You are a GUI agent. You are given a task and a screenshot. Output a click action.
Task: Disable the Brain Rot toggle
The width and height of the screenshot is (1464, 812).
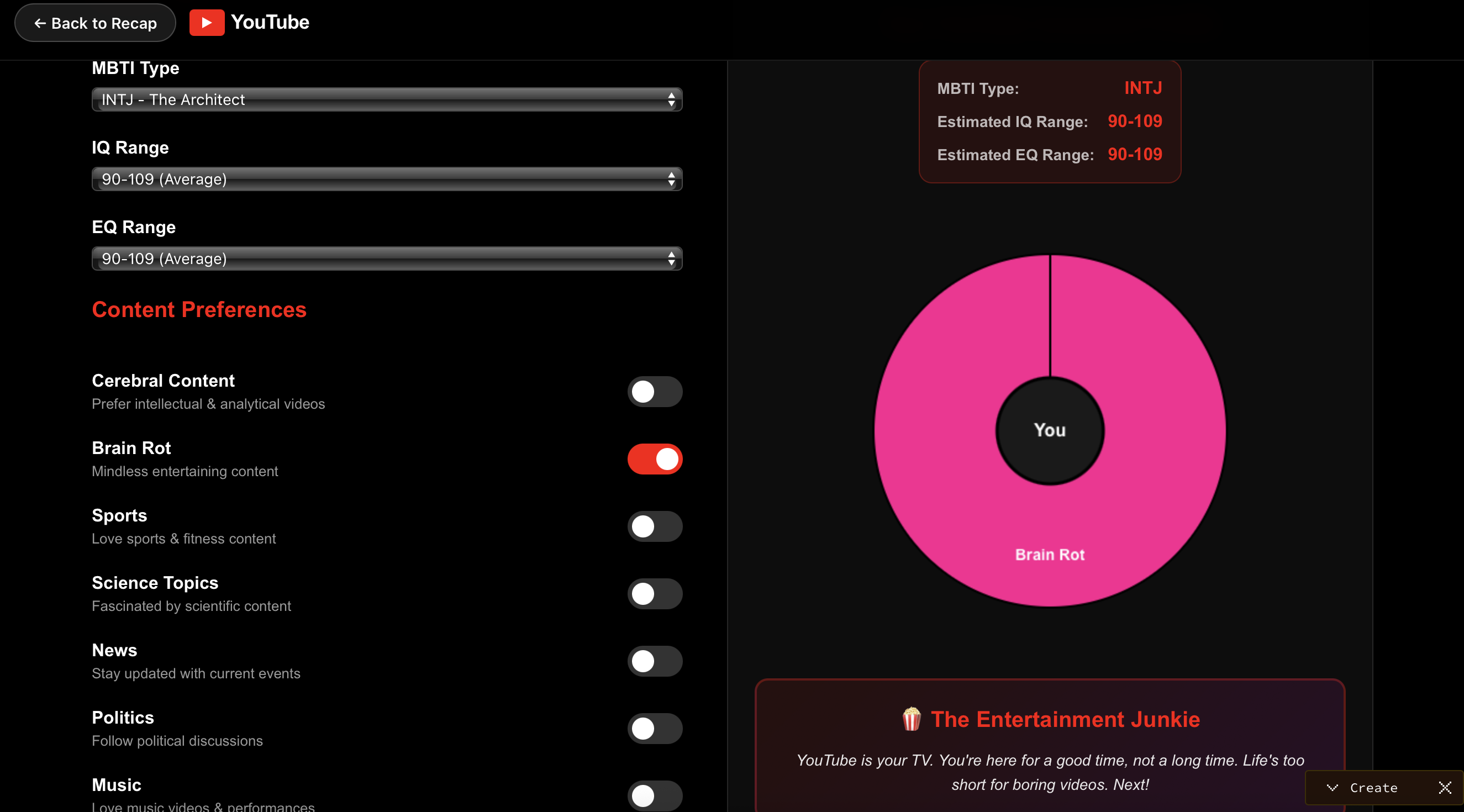655,459
